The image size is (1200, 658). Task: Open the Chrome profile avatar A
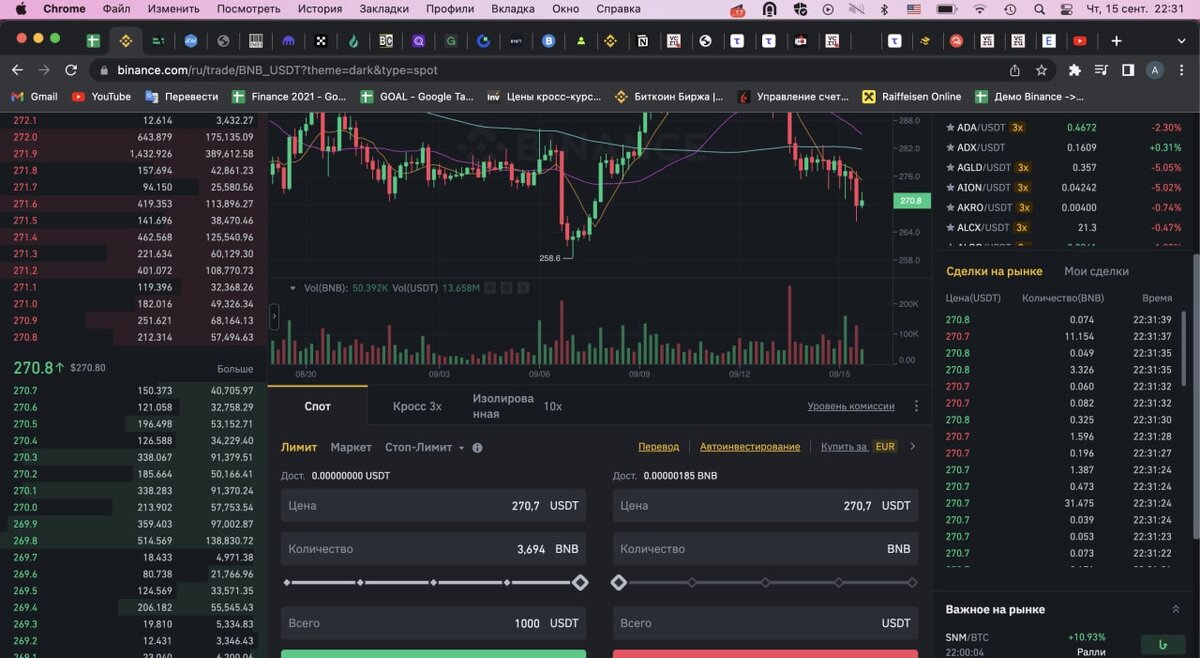click(x=1155, y=70)
